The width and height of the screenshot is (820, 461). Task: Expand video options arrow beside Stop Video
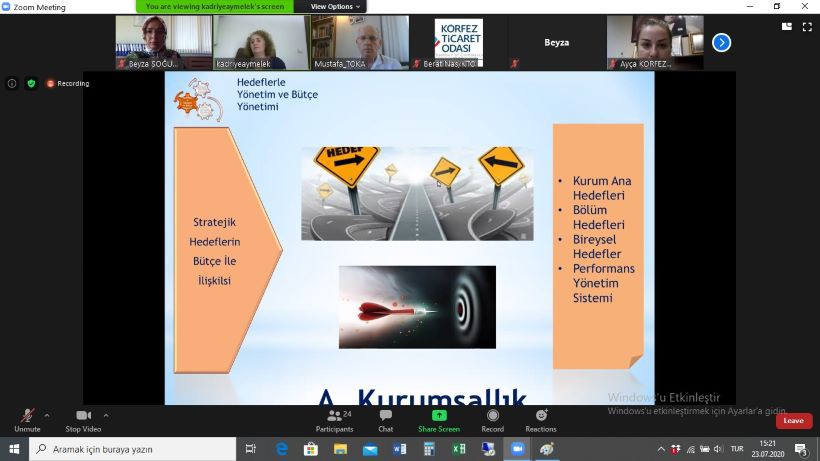[x=106, y=416]
